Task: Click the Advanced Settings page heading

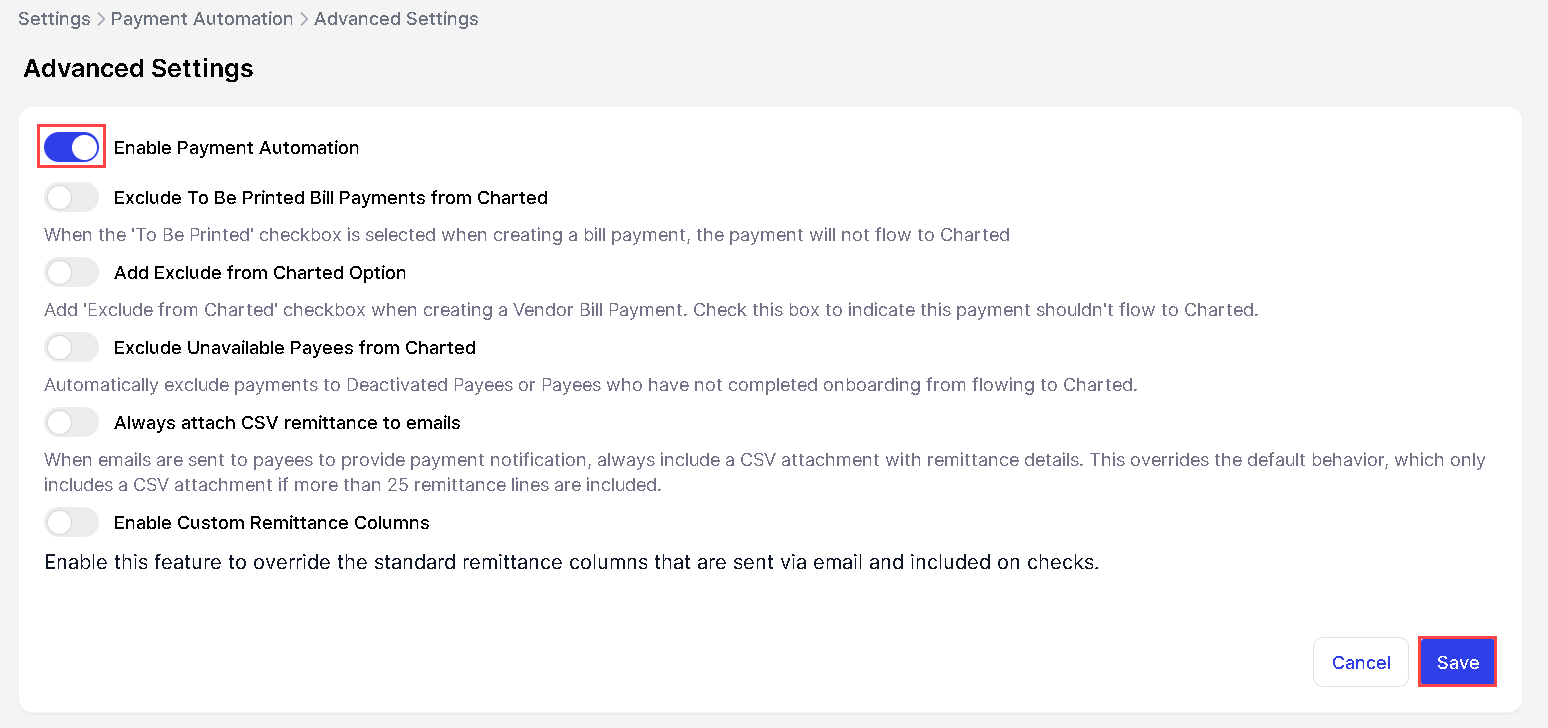Action: point(138,68)
